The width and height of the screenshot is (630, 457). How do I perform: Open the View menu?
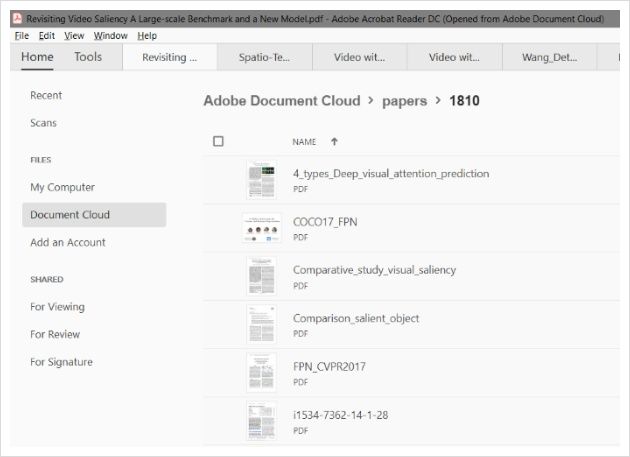[74, 36]
